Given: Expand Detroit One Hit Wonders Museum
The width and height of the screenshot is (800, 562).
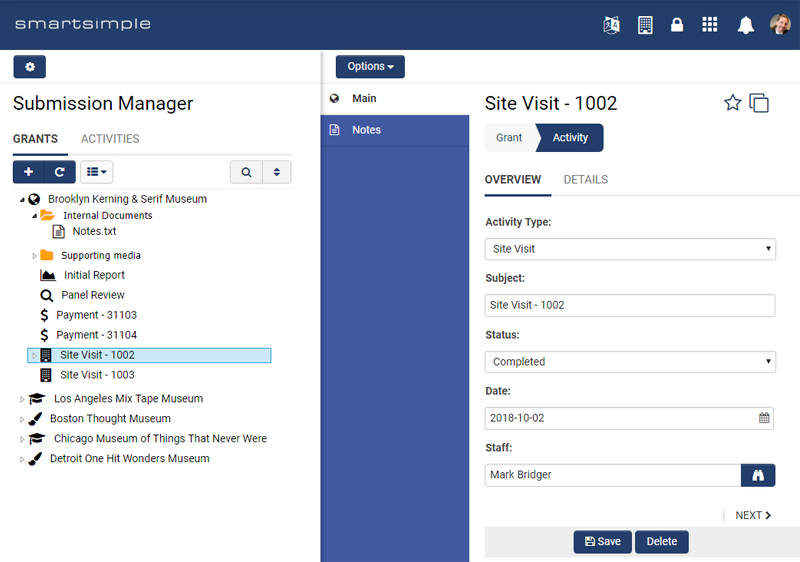Looking at the screenshot, I should point(22,459).
